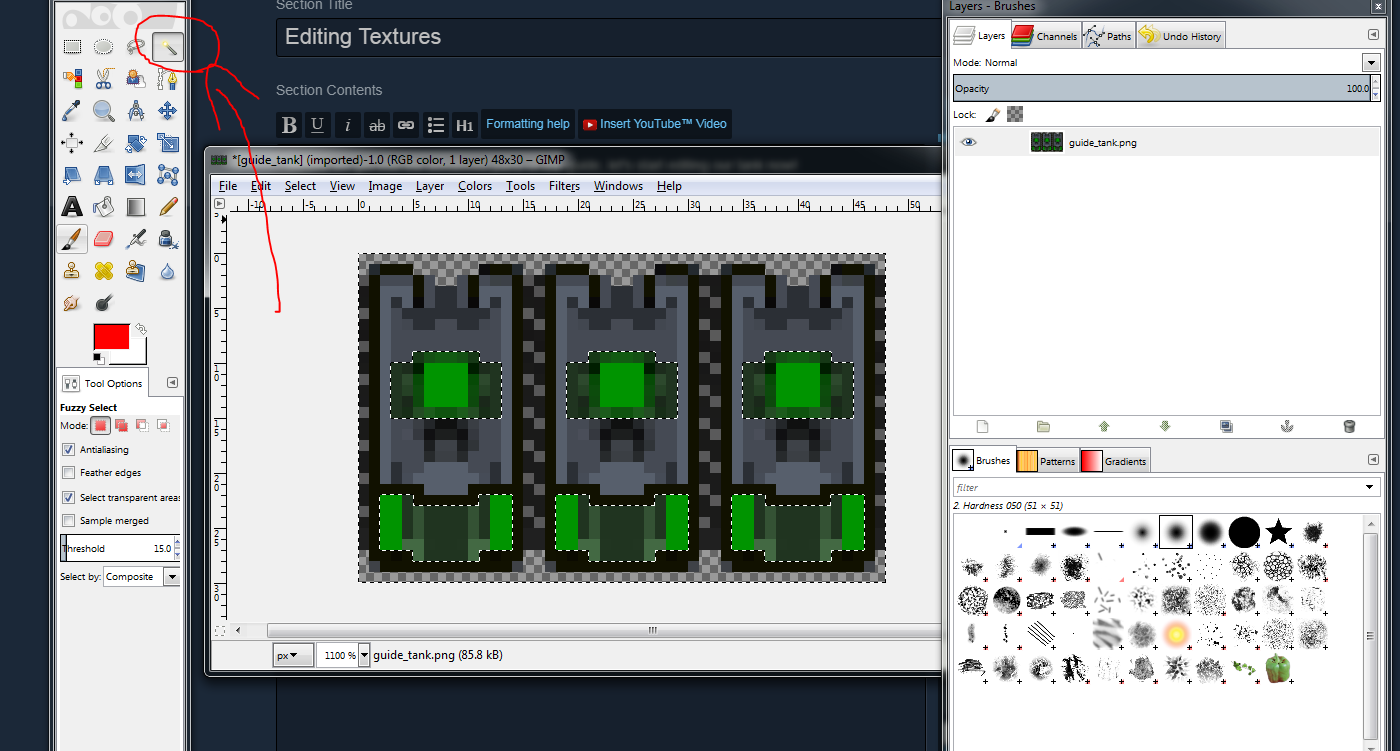
Task: Open layer Mode Normal dropdown
Action: 1370,63
